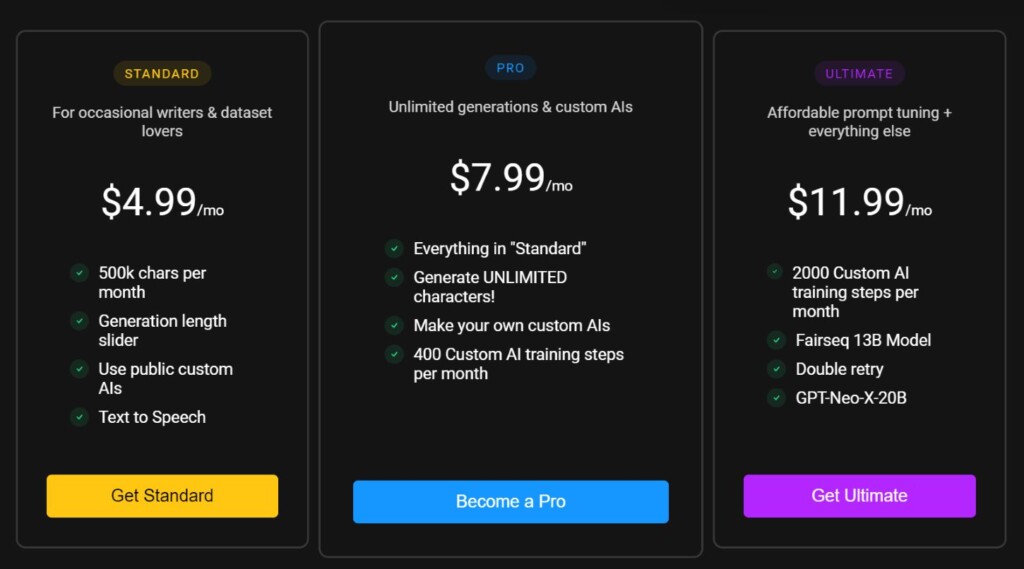Click checkmark icon next to 400 Custom AI training steps
This screenshot has width=1024, height=569.
394,354
